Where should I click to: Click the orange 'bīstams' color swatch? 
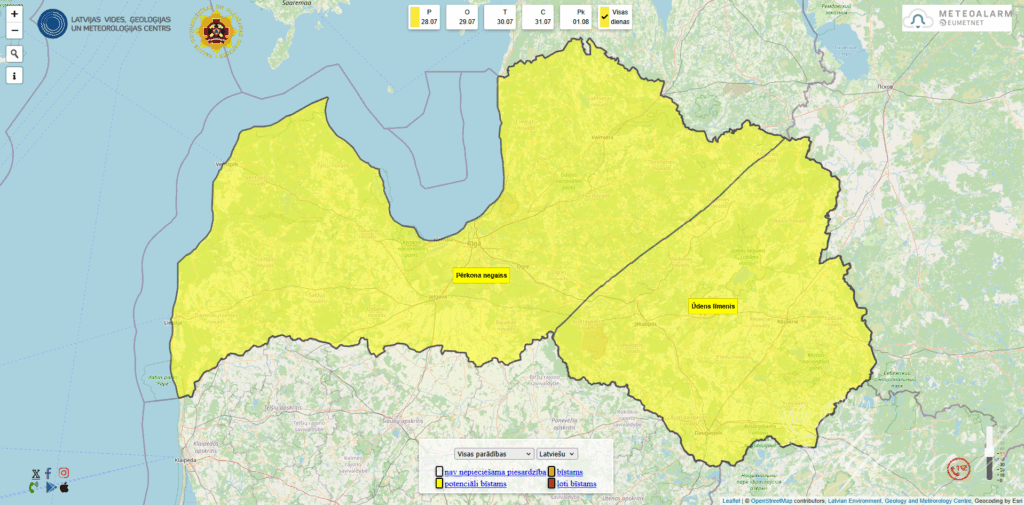551,471
